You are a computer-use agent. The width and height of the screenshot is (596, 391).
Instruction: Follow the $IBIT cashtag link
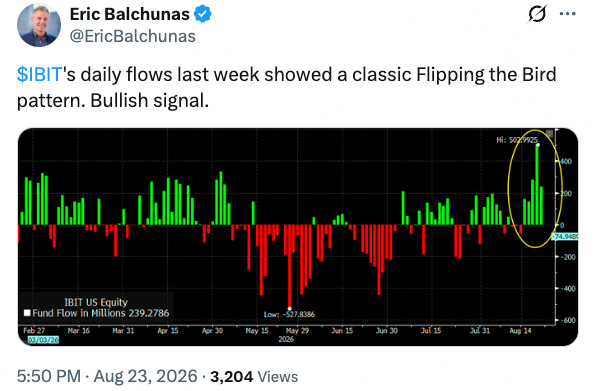(x=40, y=74)
